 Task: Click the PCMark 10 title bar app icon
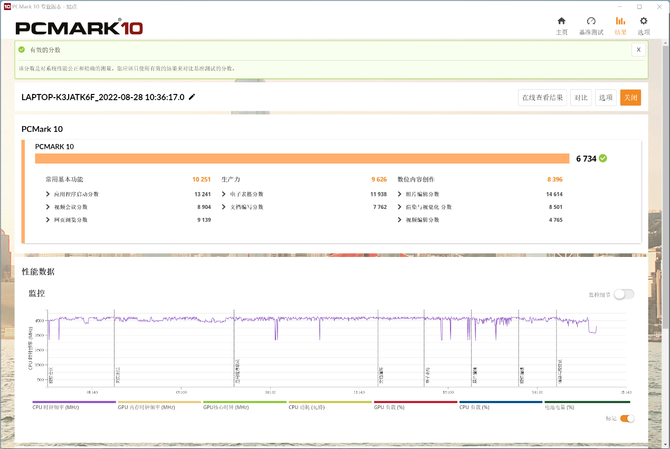click(x=7, y=6)
